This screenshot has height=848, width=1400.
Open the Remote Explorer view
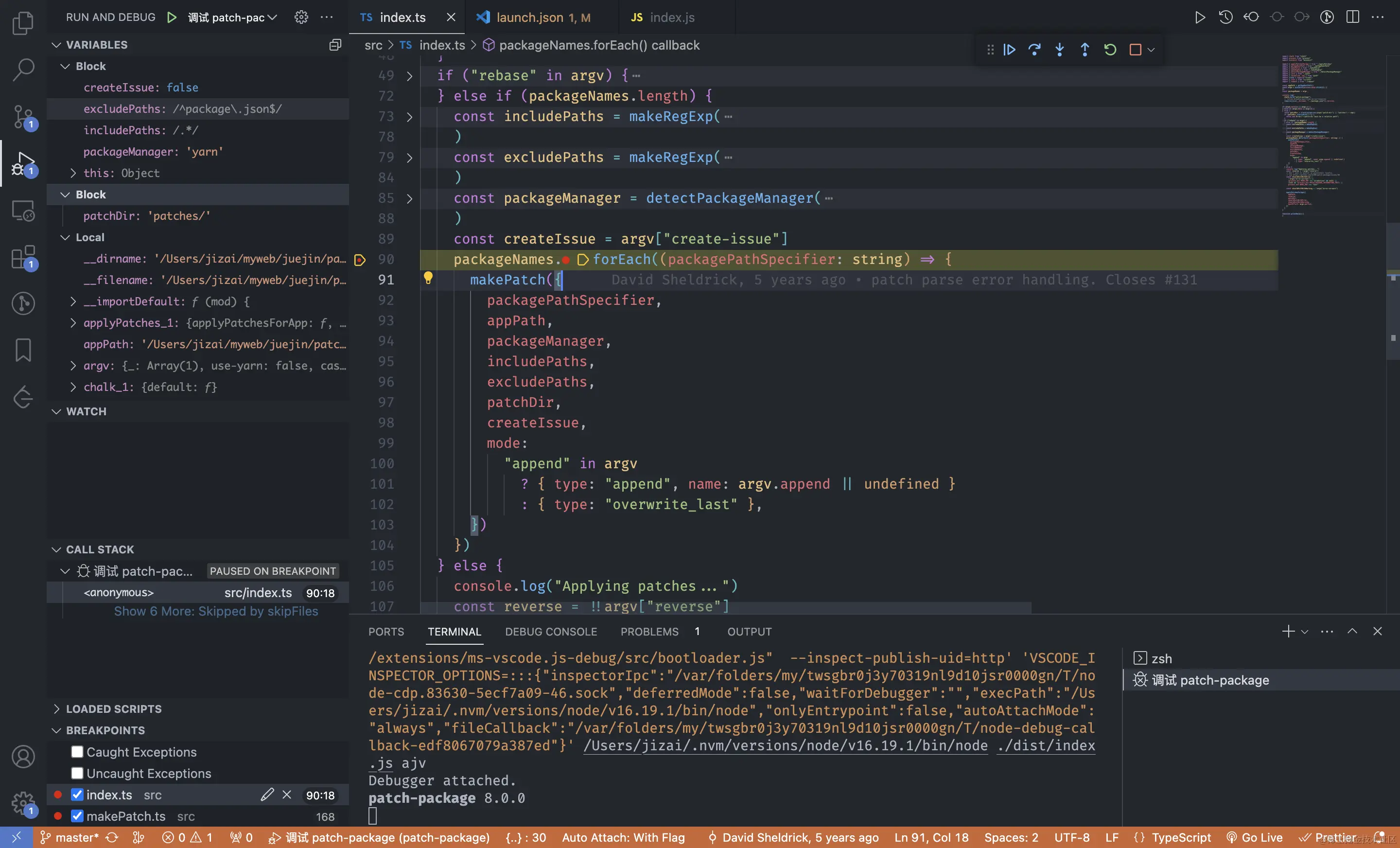23,210
